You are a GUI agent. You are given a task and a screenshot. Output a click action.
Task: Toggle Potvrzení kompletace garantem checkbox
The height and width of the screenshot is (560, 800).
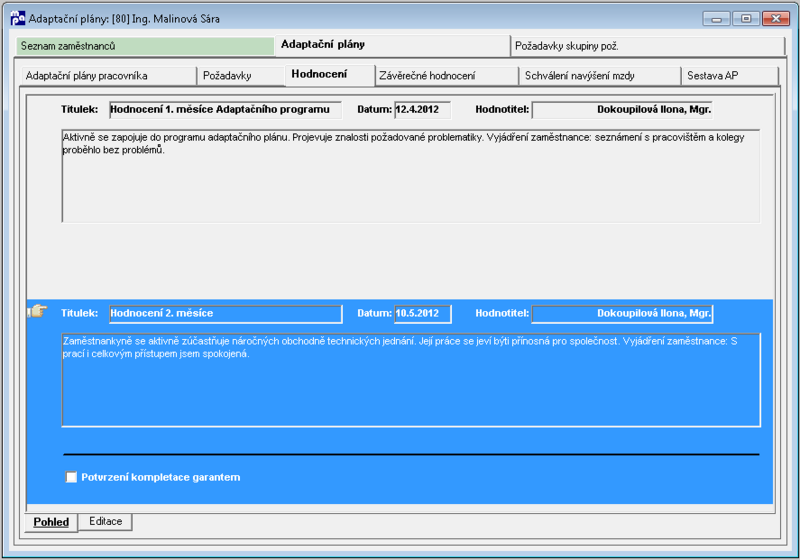click(71, 477)
